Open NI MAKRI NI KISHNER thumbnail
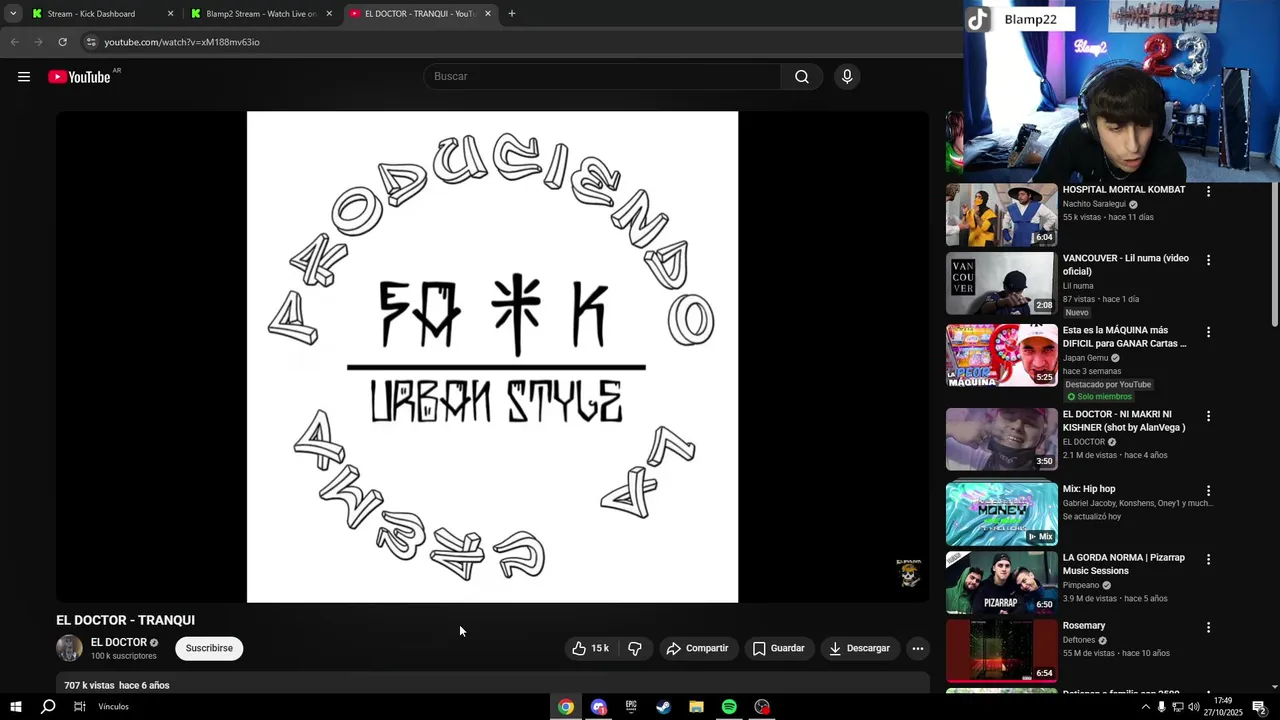 pyautogui.click(x=1001, y=439)
